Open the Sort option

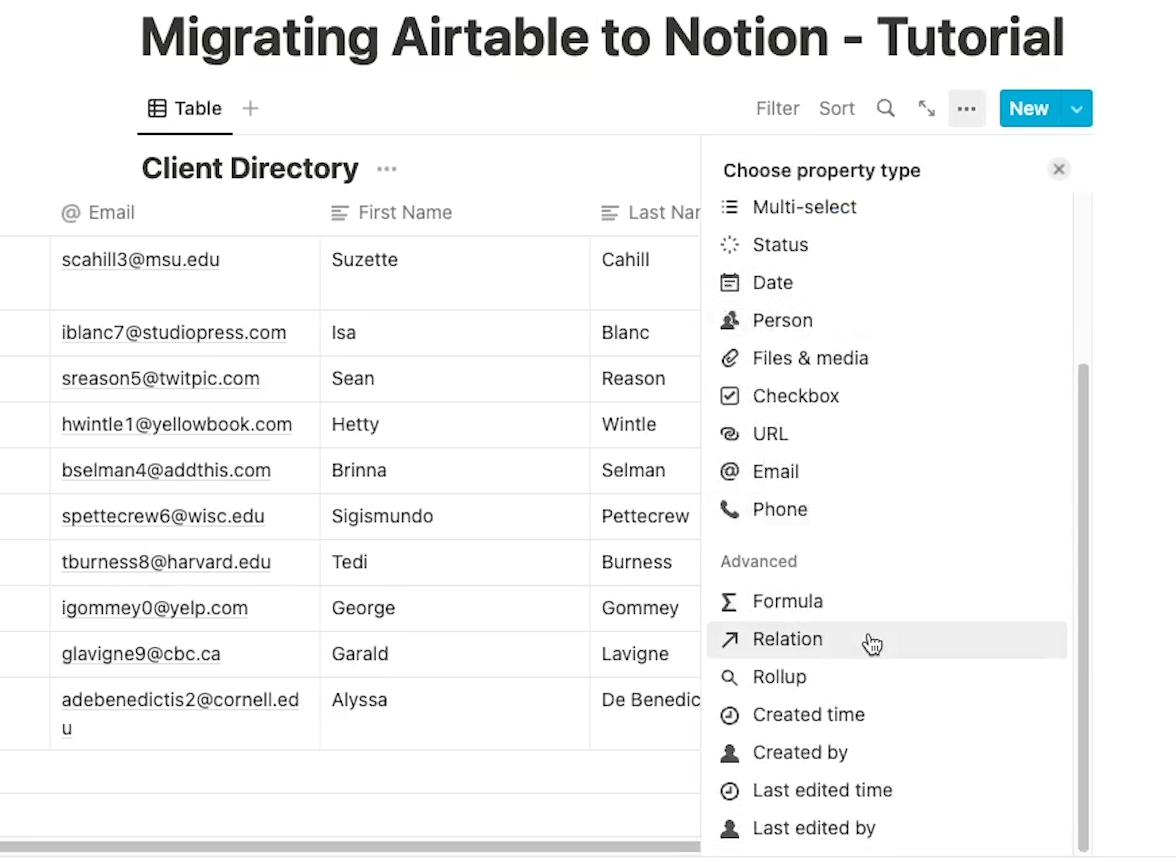(837, 109)
